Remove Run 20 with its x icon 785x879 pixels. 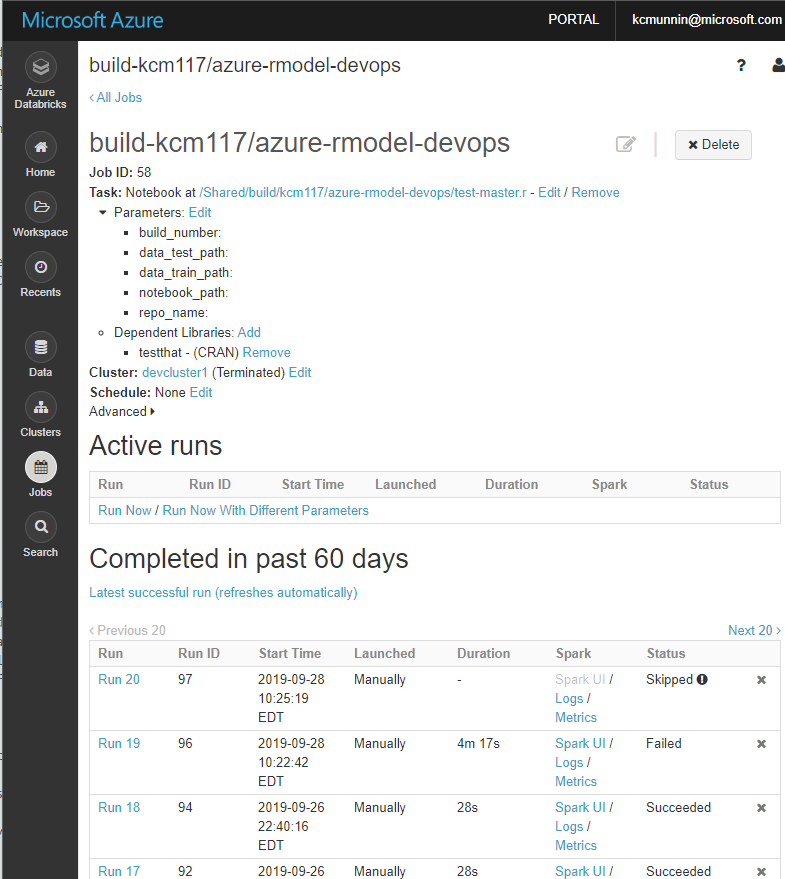pos(761,680)
